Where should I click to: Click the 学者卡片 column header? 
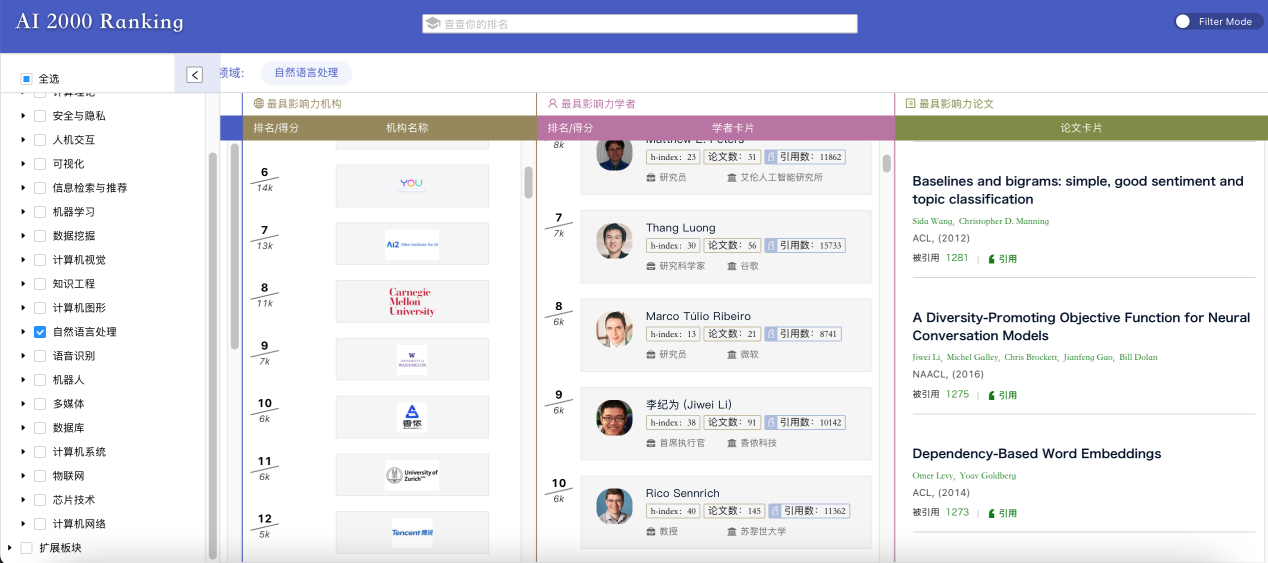[x=733, y=128]
